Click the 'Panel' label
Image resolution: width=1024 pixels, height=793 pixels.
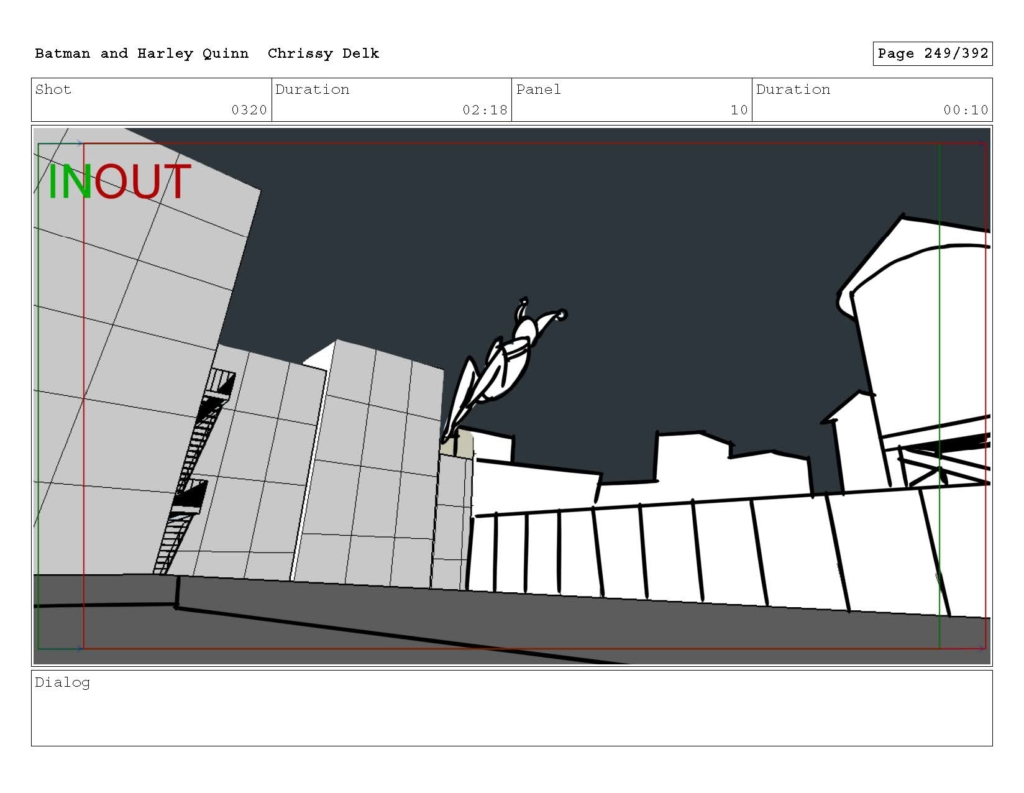tap(538, 89)
